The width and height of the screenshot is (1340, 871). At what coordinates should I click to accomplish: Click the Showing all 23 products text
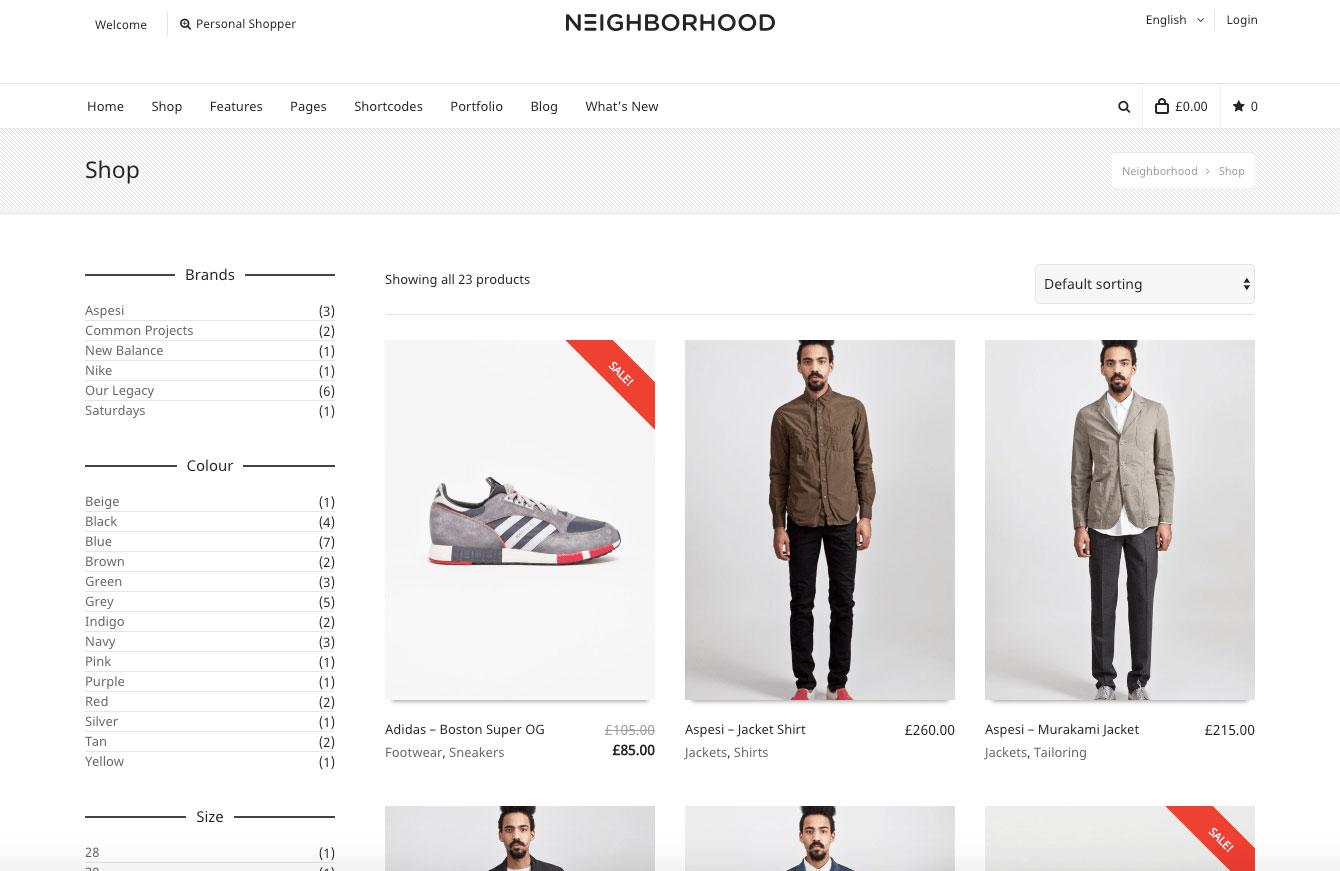pos(458,280)
